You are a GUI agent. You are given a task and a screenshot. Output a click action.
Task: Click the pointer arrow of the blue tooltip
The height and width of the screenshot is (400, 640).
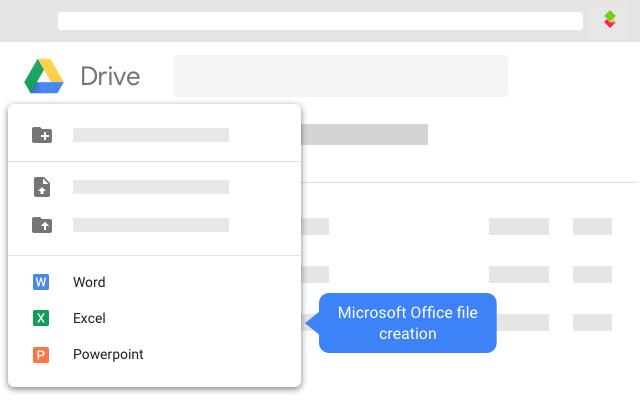click(313, 322)
